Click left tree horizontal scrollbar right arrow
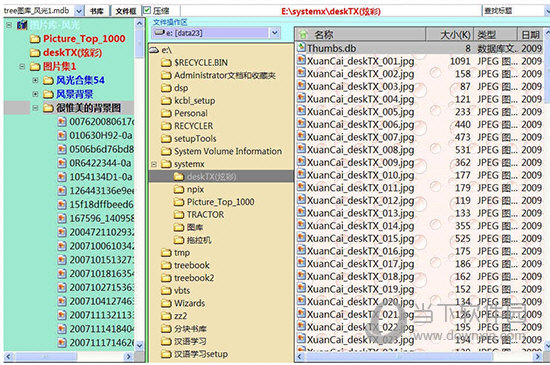The width and height of the screenshot is (550, 365). click(128, 357)
